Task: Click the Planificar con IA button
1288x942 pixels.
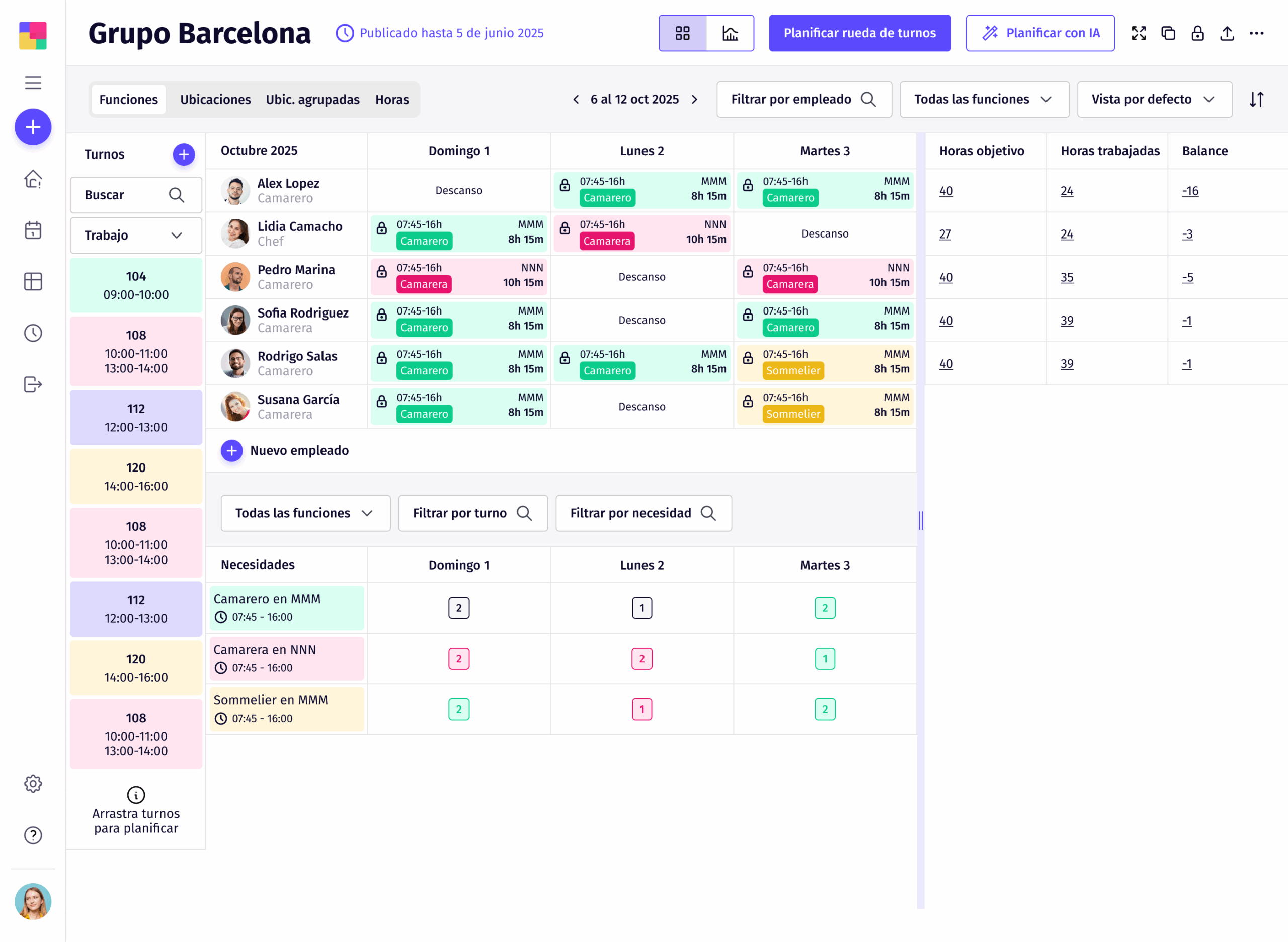Action: [1039, 33]
